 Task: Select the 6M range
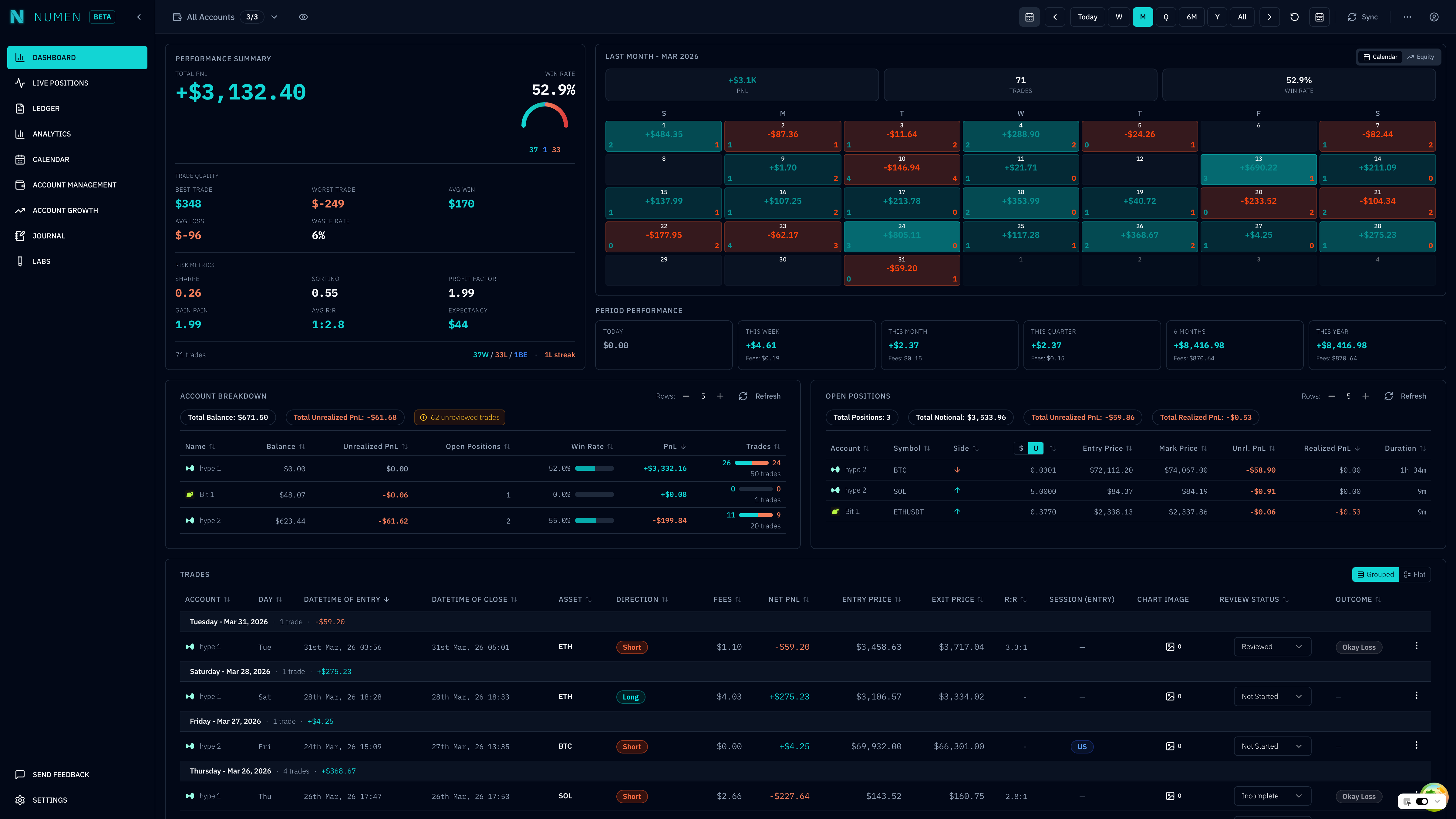[1191, 17]
